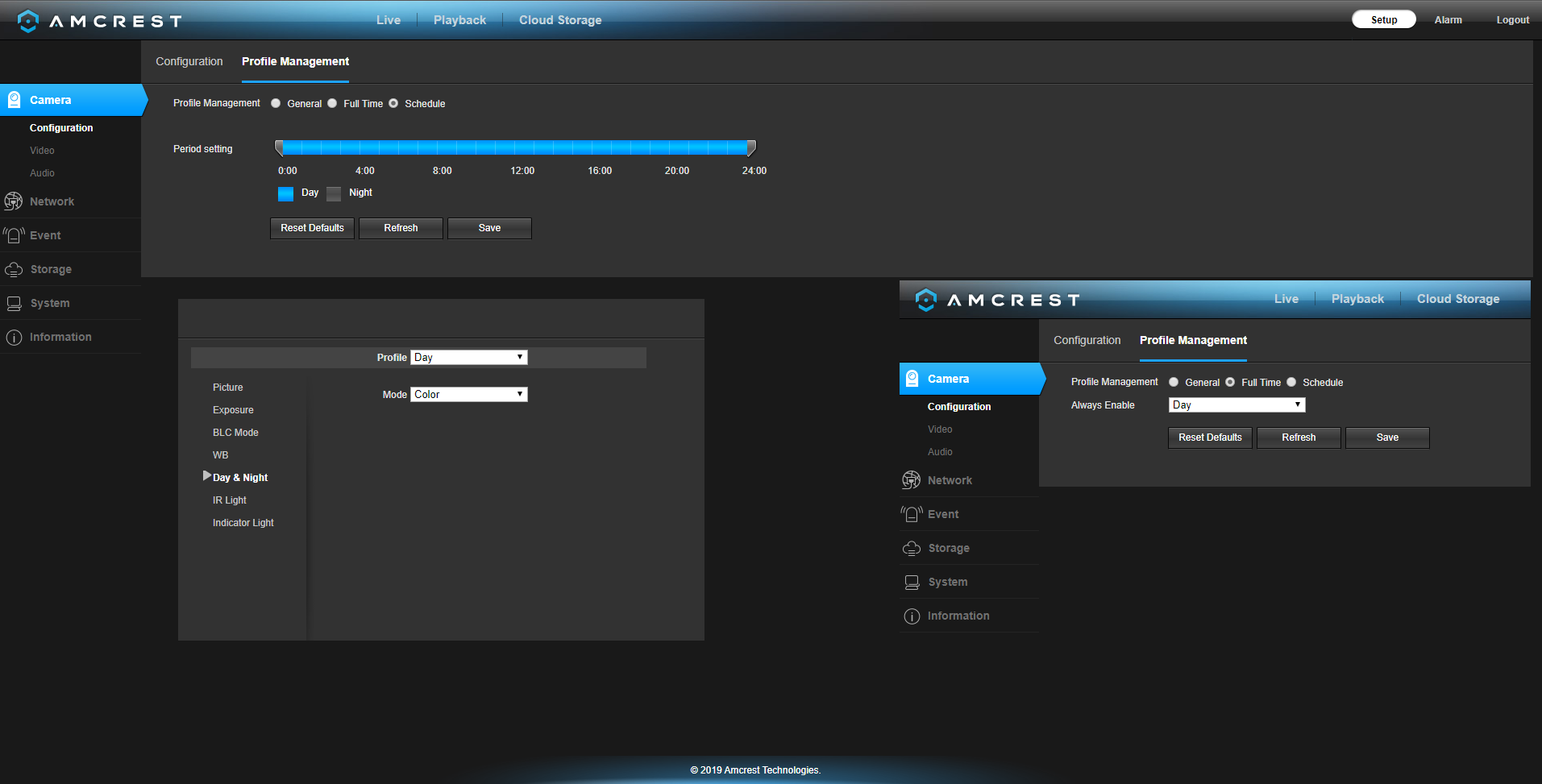This screenshot has height=784, width=1542.
Task: Click the Camera icon in main sidebar
Action: click(x=14, y=100)
